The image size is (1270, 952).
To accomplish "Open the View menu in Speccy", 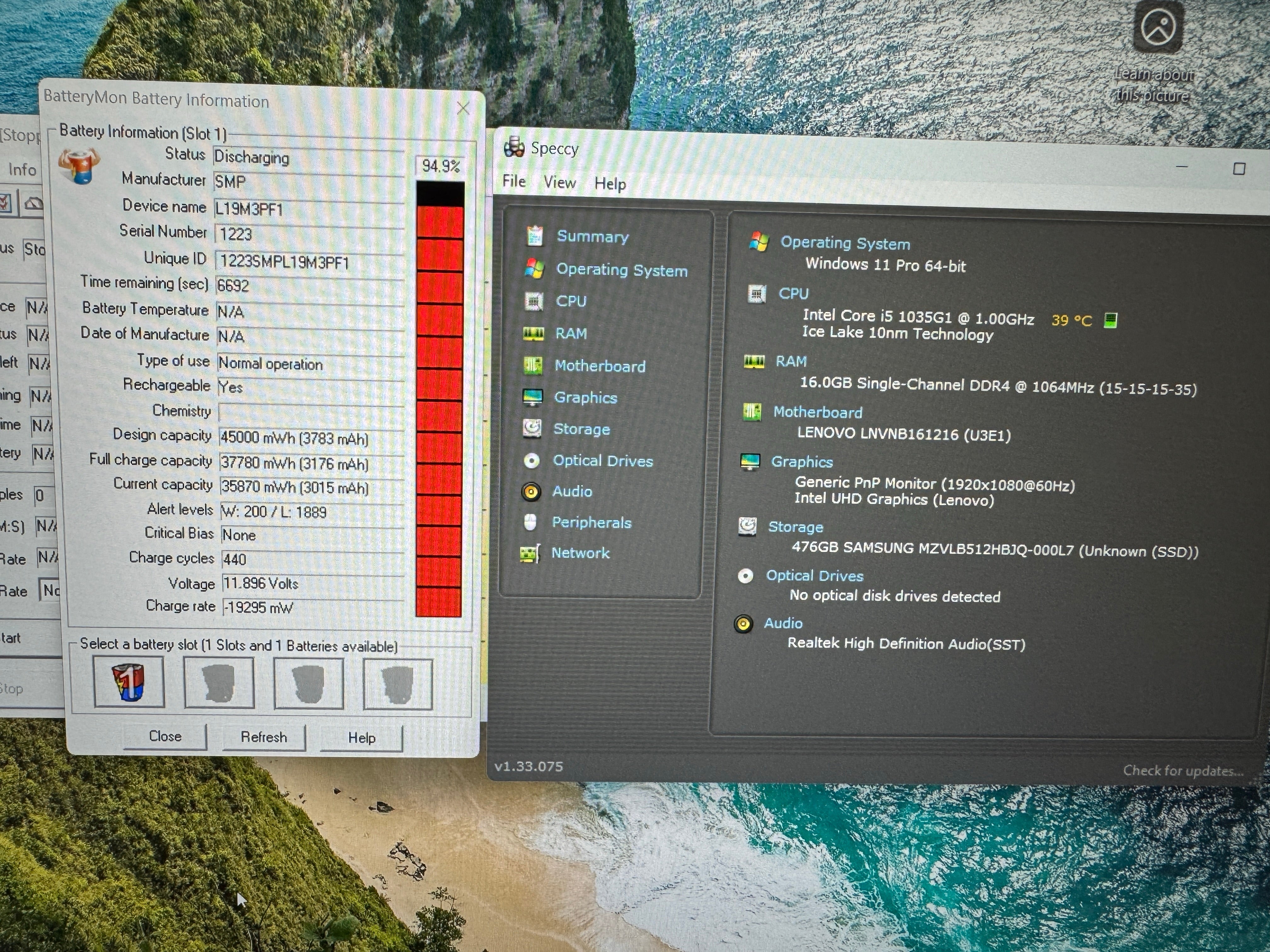I will click(x=559, y=183).
